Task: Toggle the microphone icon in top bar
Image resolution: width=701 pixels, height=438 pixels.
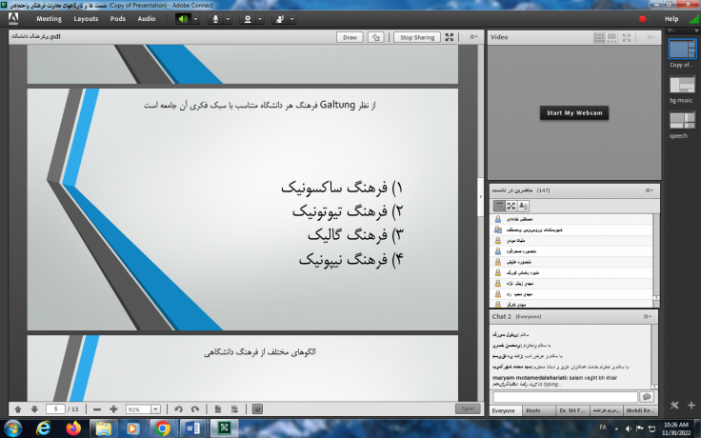Action: [215, 19]
